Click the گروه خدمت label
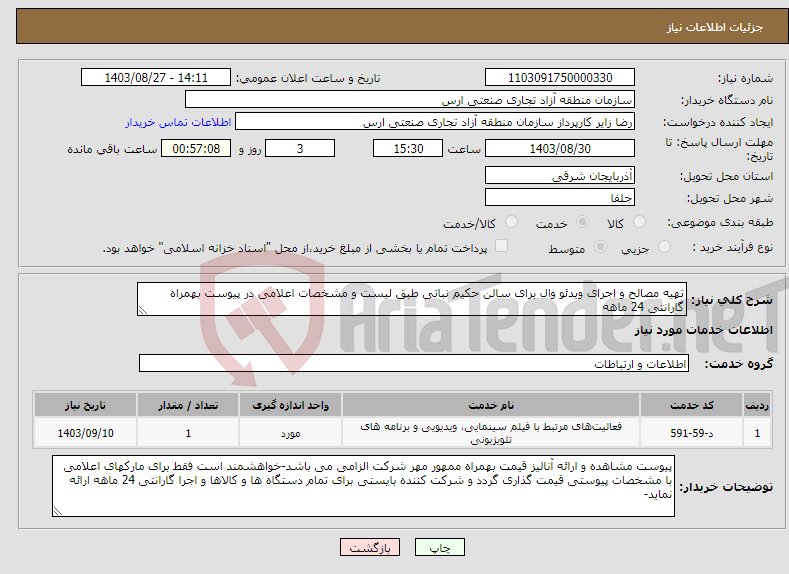 coord(739,364)
